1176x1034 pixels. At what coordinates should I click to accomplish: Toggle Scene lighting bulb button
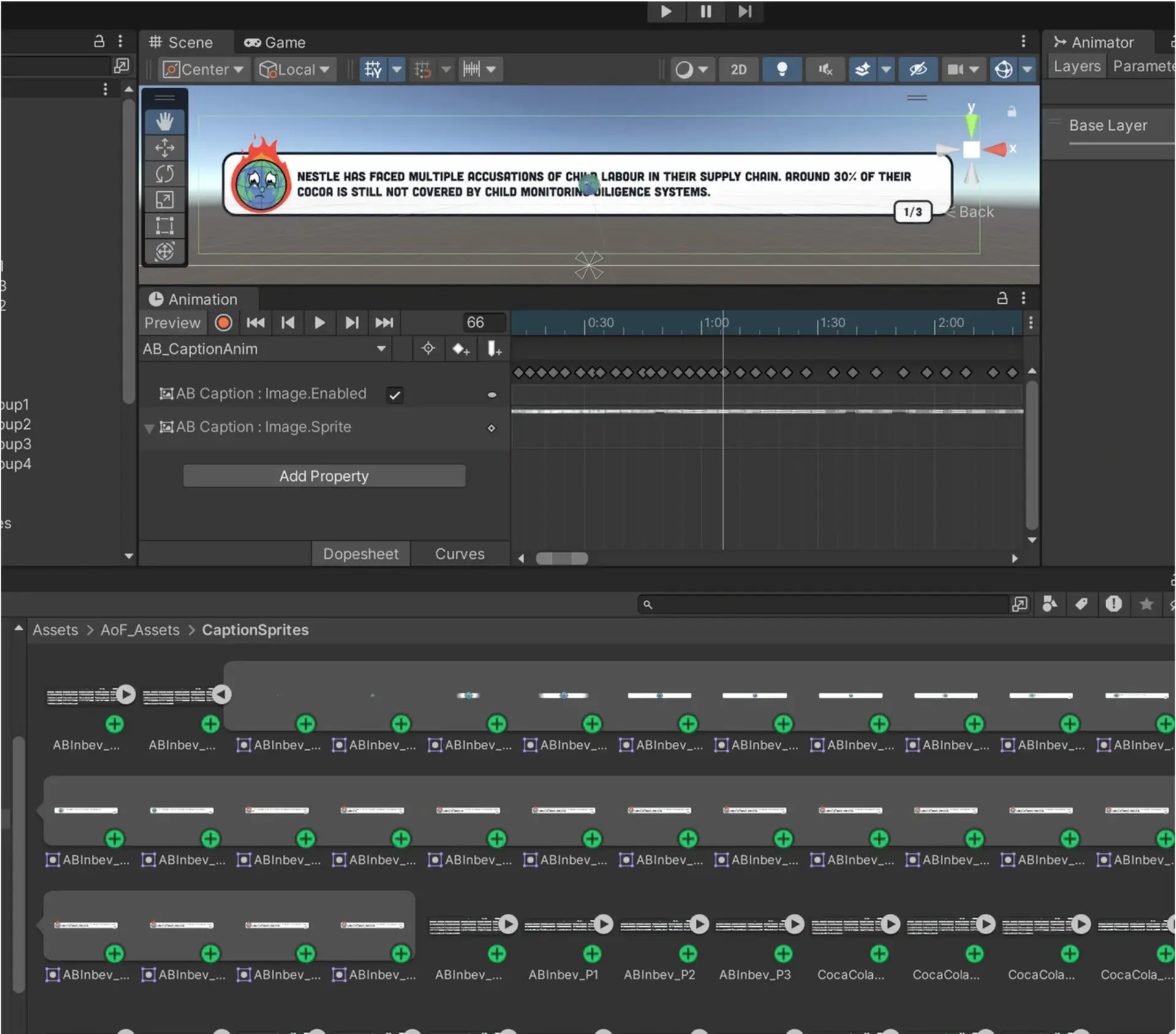pos(782,69)
